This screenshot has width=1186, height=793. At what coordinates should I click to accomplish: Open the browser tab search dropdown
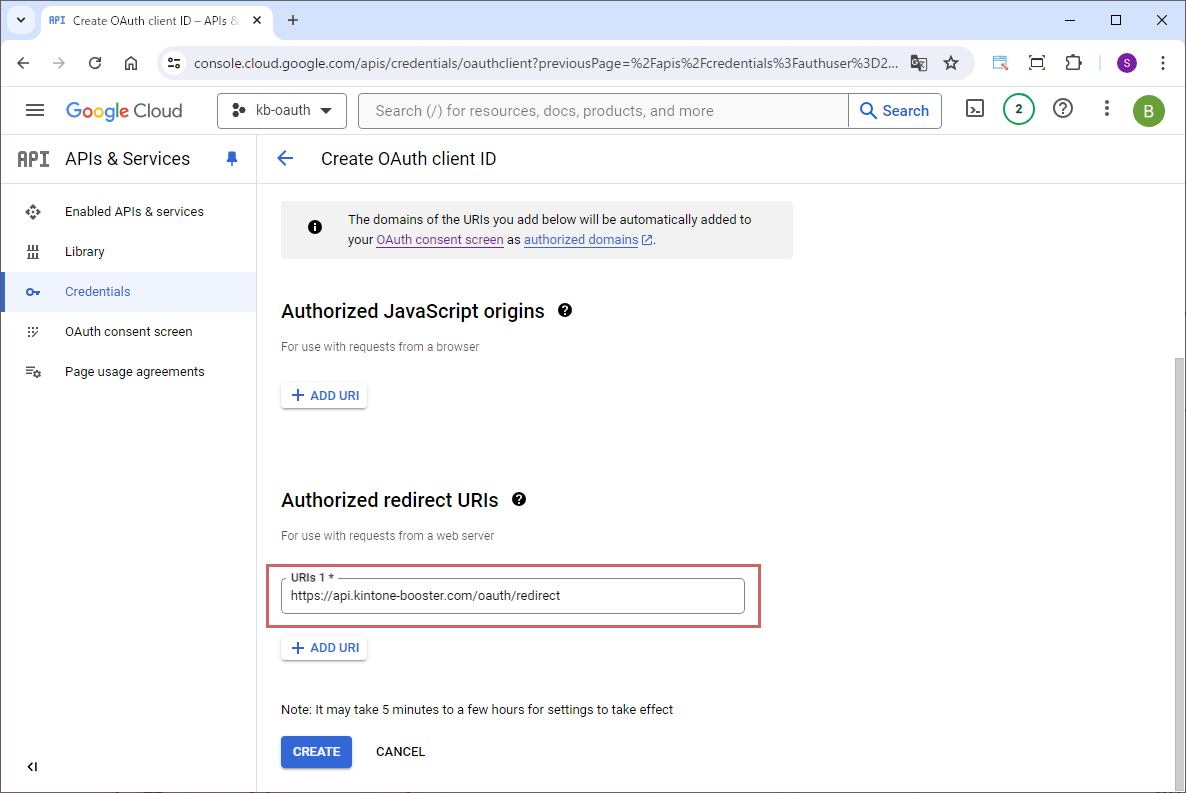point(20,20)
